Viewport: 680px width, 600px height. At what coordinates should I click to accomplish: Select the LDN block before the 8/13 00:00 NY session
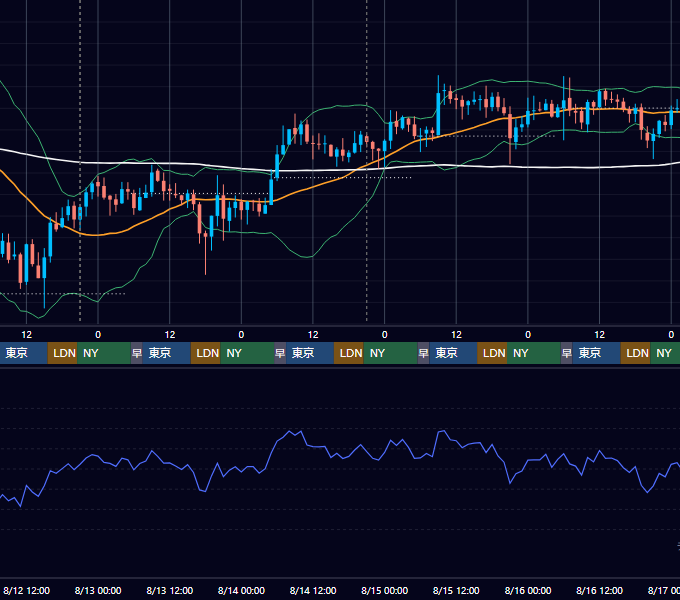coord(62,353)
